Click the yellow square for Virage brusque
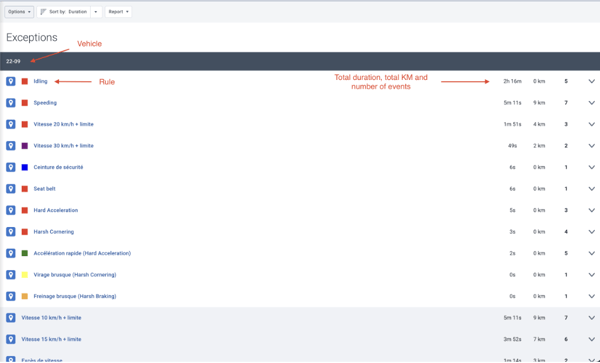 (25, 275)
